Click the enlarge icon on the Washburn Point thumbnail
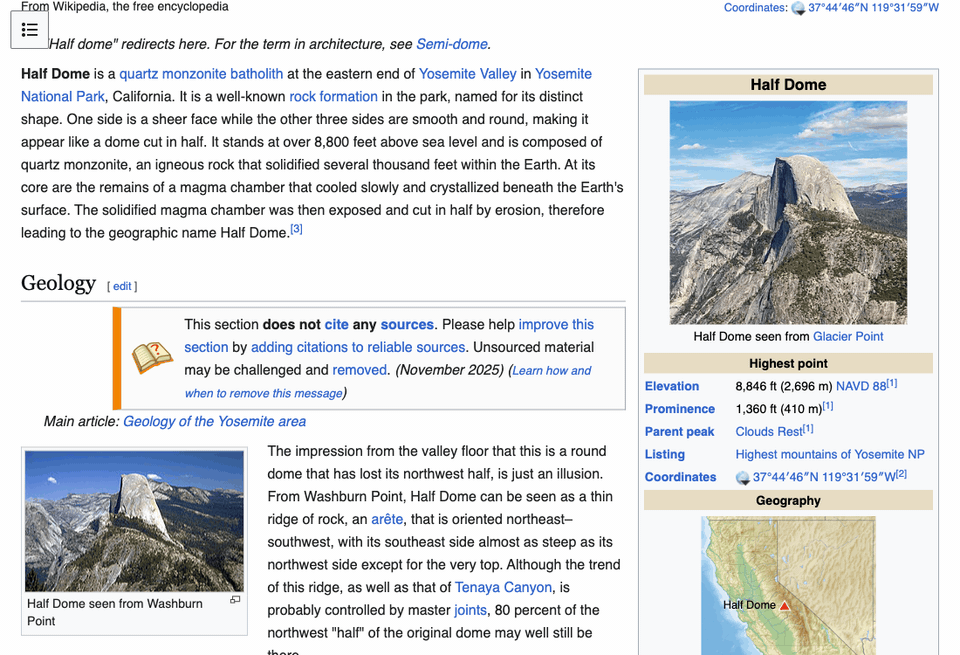This screenshot has height=655, width=960. click(x=234, y=600)
